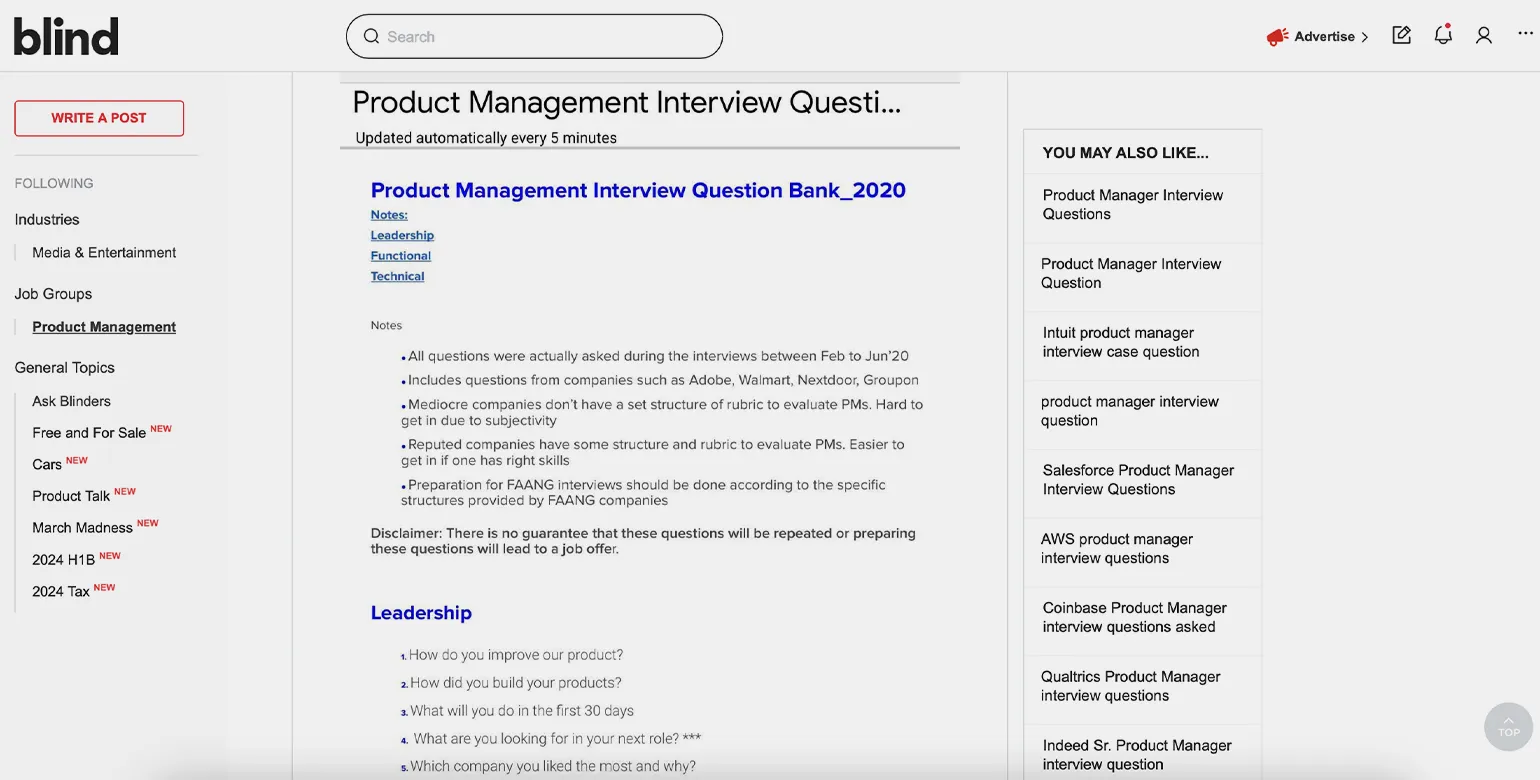Go to Media & Entertainment industry

click(x=104, y=253)
